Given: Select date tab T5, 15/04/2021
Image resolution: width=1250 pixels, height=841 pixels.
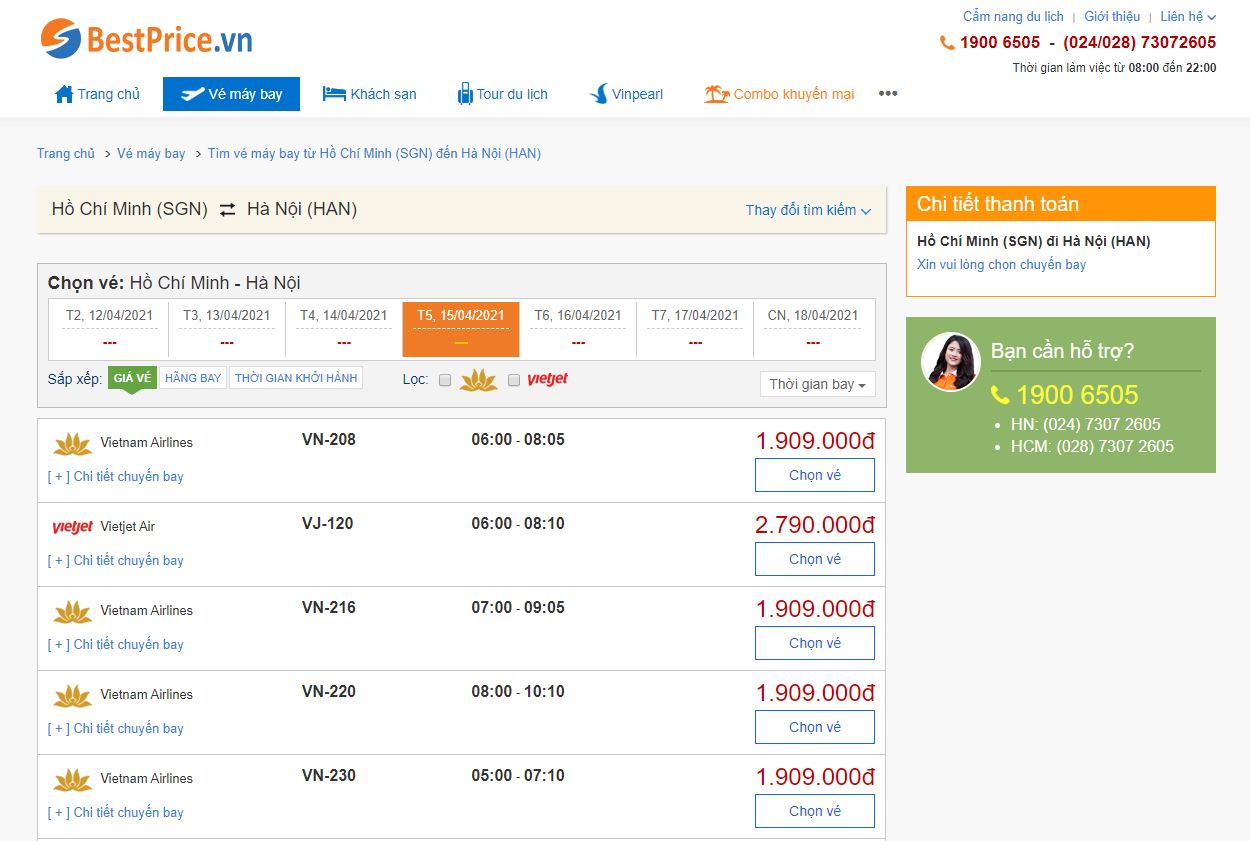Looking at the screenshot, I should pos(461,329).
